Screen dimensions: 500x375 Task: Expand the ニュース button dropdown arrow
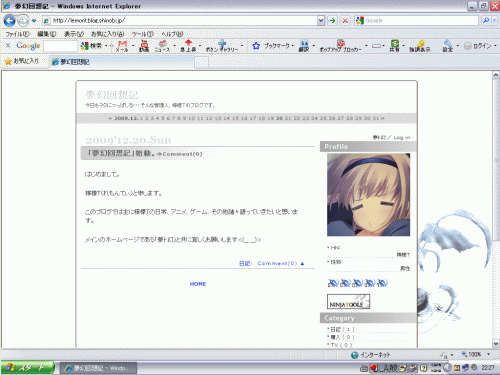174,46
